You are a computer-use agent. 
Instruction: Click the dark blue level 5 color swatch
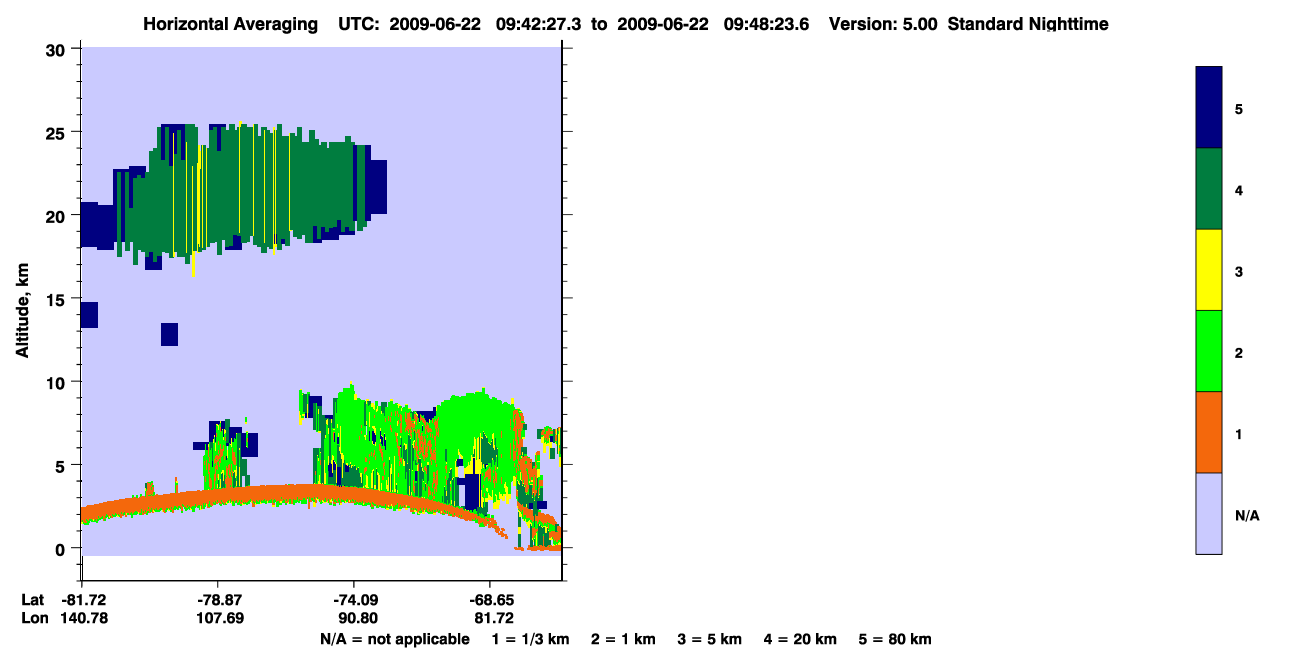coord(1209,108)
